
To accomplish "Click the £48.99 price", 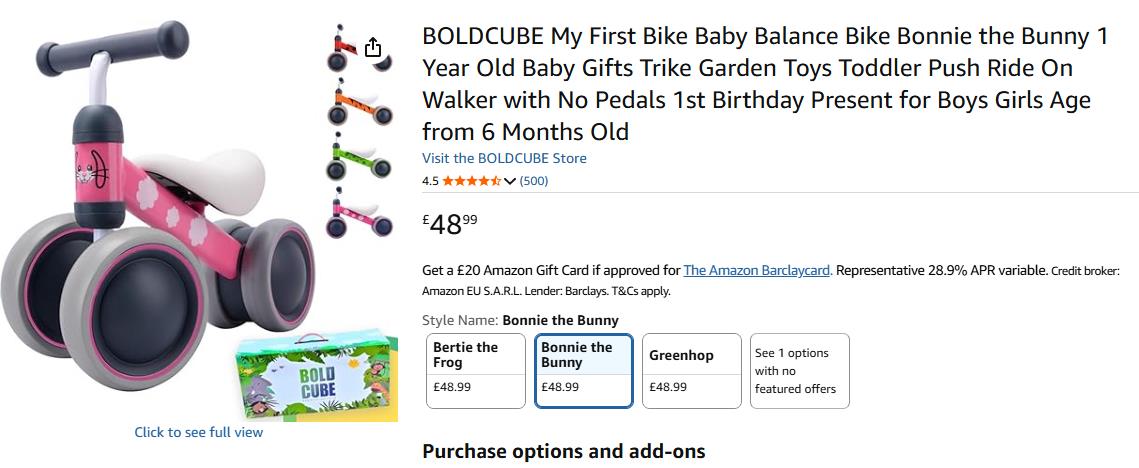I will coord(450,224).
